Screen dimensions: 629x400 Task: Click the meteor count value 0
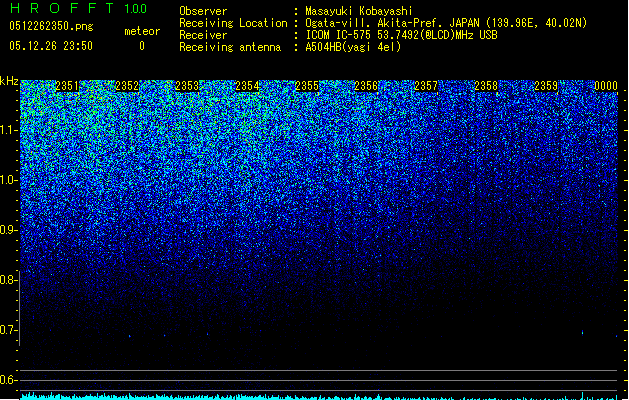142,46
